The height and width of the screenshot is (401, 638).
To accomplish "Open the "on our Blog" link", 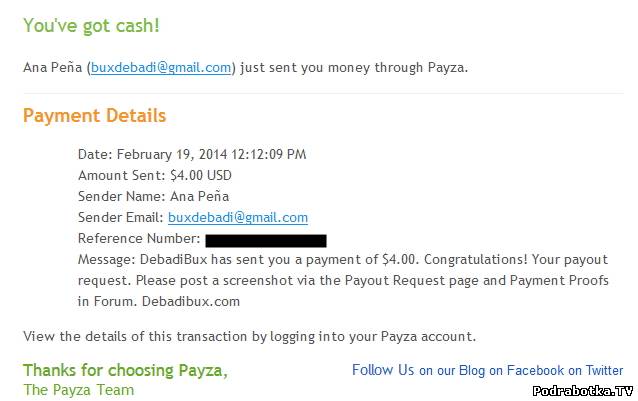I will pyautogui.click(x=452, y=371).
